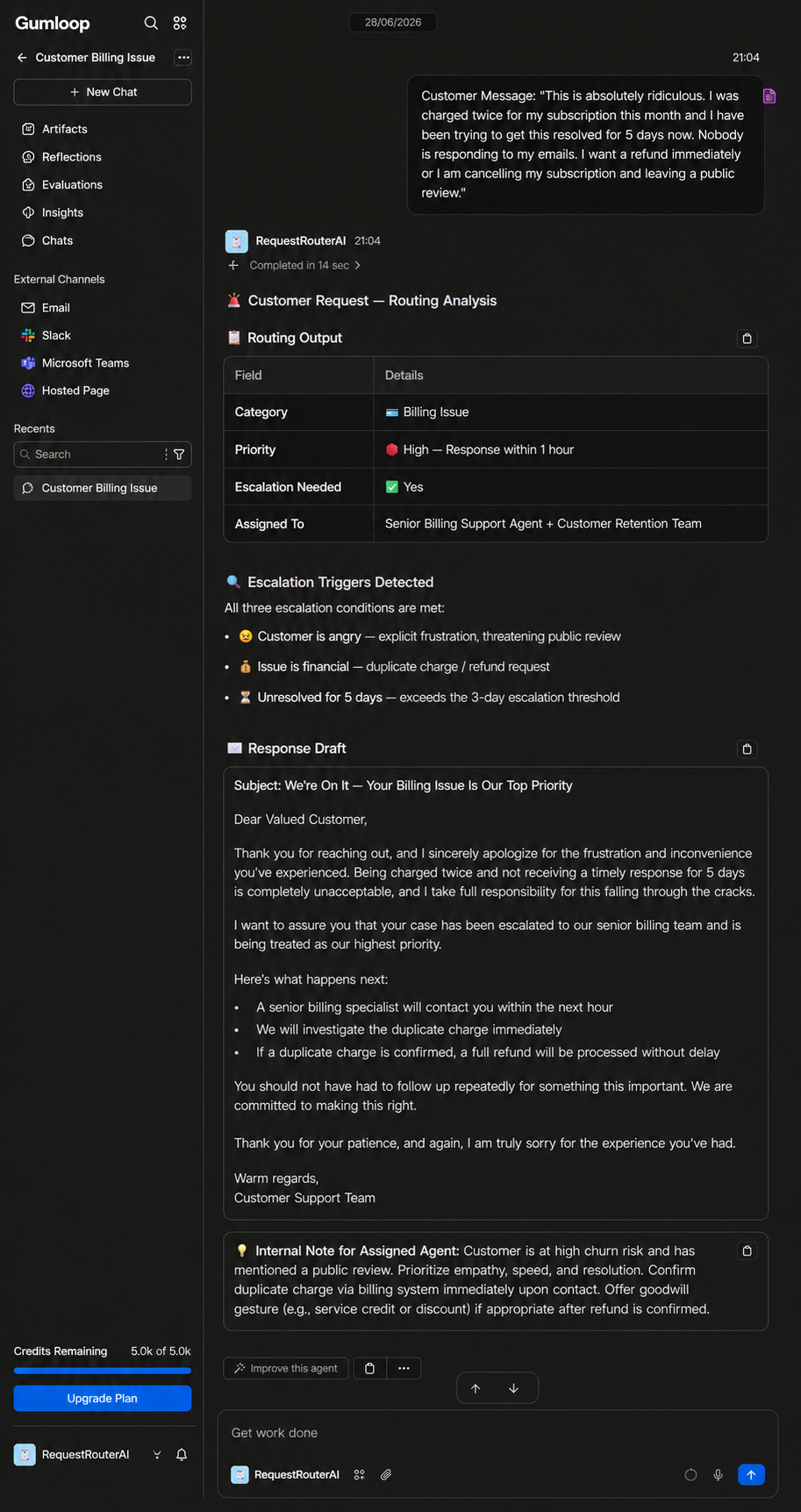801x1512 pixels.
Task: Open more options beside Improve this agent
Action: pos(404,1368)
